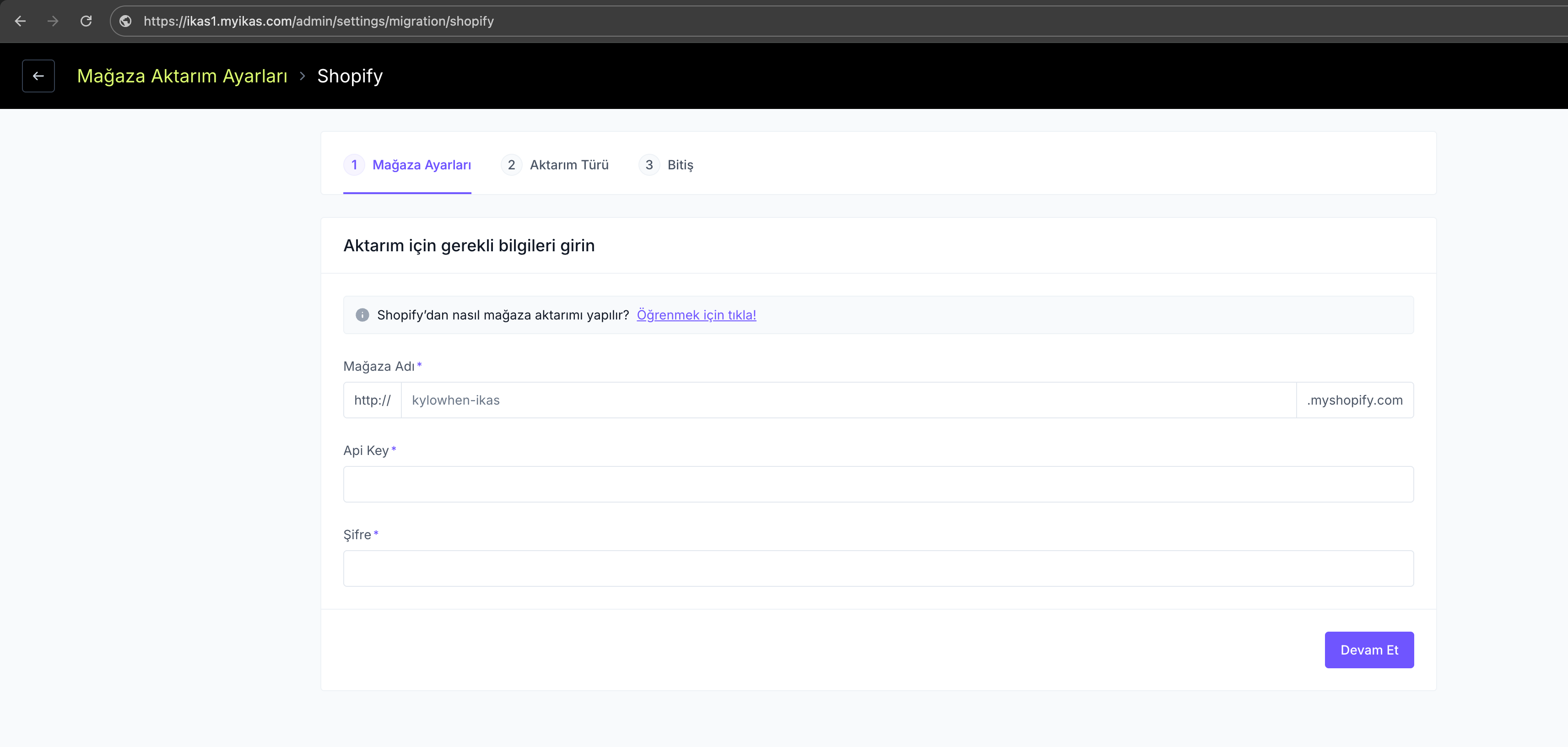Click the http:// prefix label
This screenshot has height=747, width=1568.
pyautogui.click(x=373, y=400)
